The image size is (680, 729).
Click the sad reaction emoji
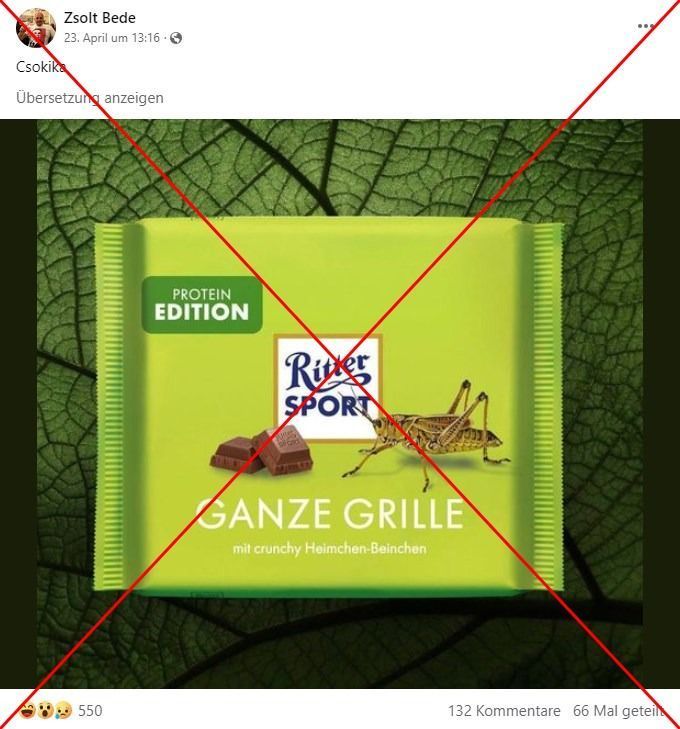coord(63,710)
